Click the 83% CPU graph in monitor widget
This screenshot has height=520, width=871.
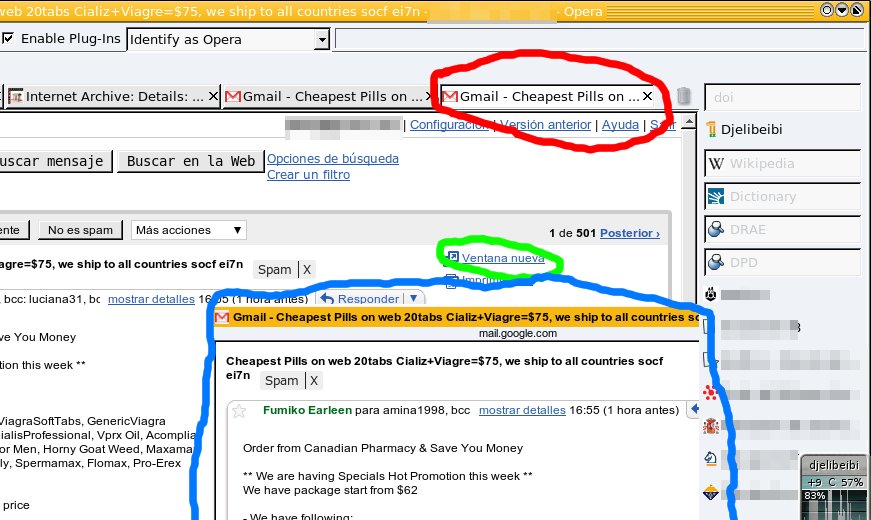[x=834, y=505]
